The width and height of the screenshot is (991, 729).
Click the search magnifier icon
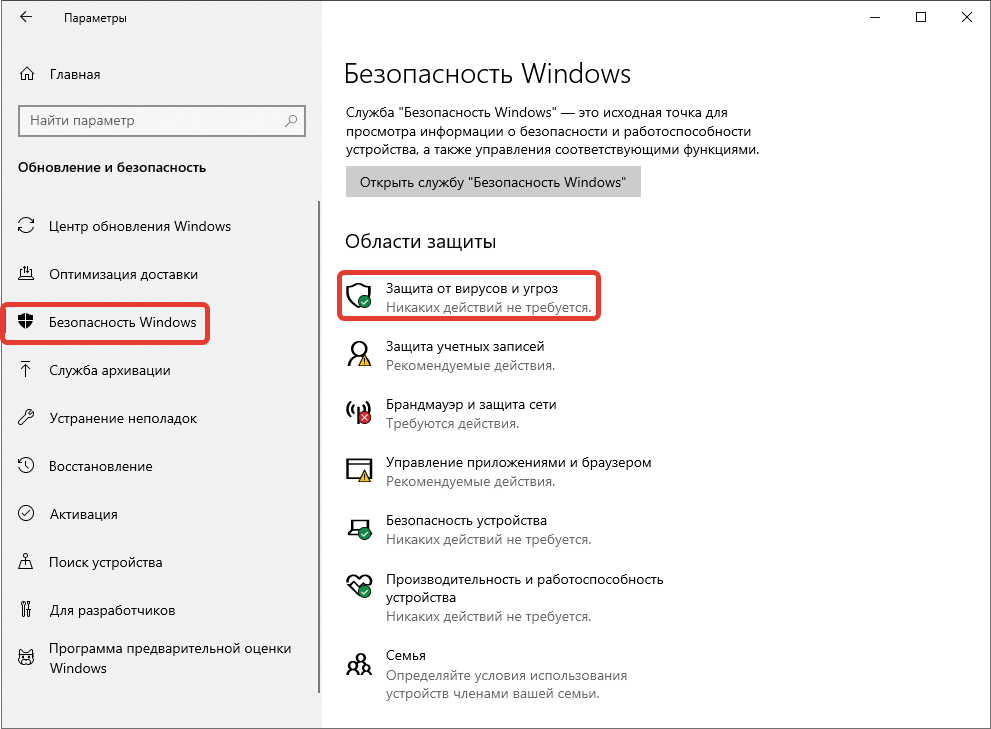pyautogui.click(x=291, y=121)
